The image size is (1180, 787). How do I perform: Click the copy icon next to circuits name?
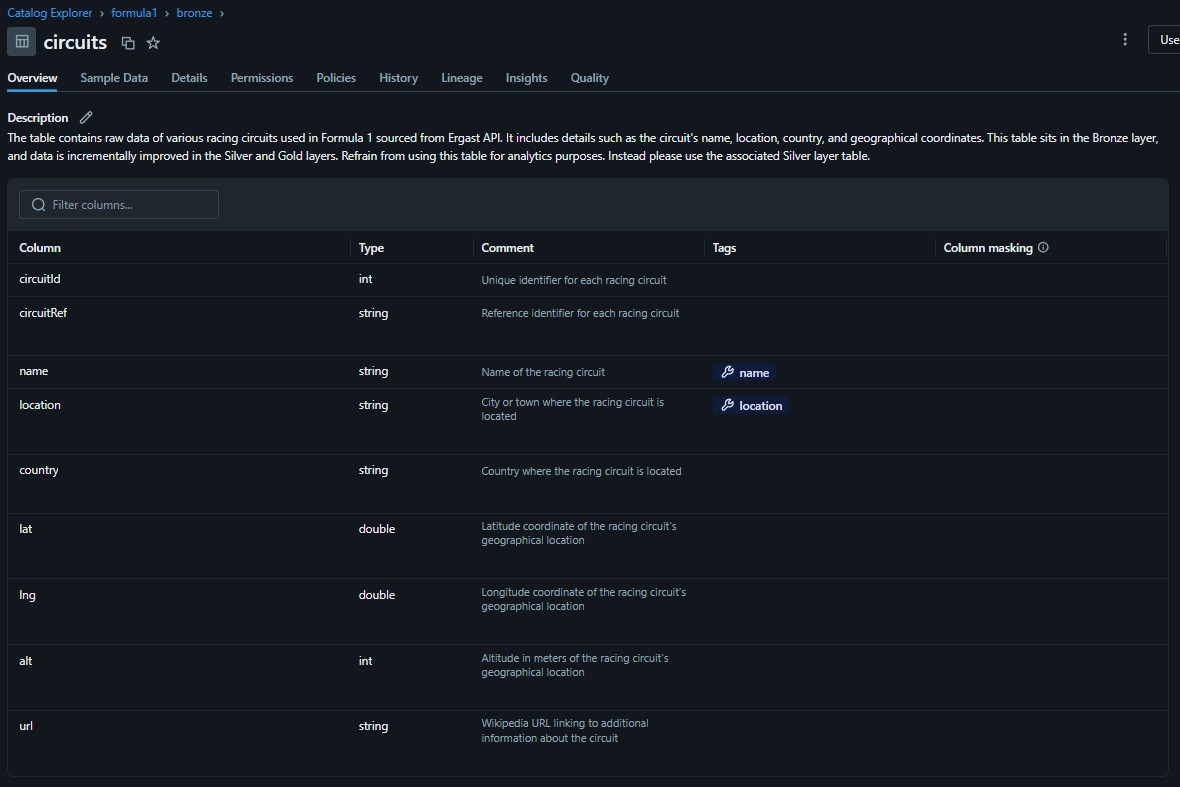[x=127, y=43]
